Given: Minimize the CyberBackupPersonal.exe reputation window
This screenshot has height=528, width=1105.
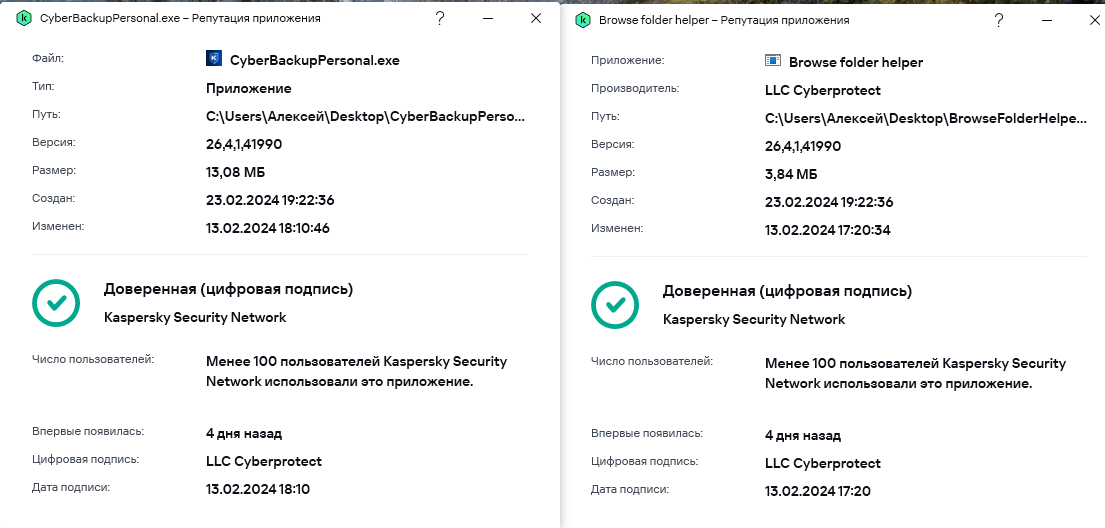Looking at the screenshot, I should (x=487, y=19).
